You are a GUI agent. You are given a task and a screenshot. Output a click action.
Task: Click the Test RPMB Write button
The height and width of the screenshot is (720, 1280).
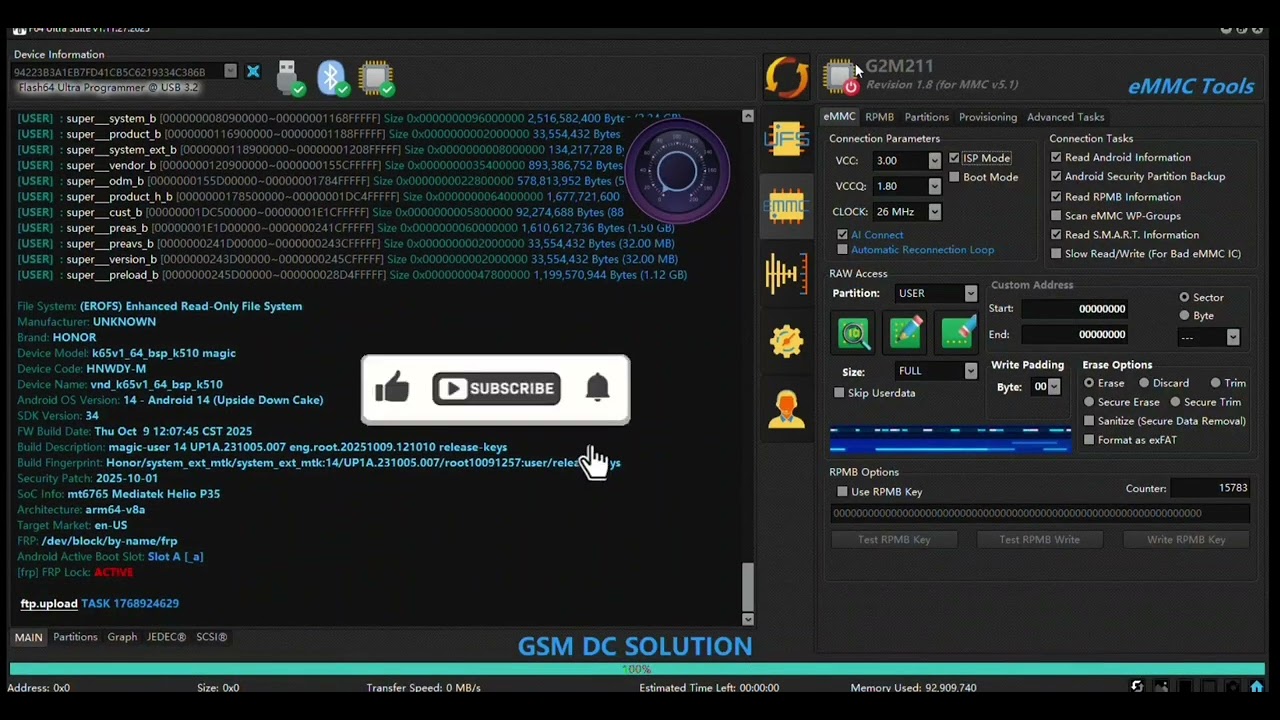point(1039,539)
